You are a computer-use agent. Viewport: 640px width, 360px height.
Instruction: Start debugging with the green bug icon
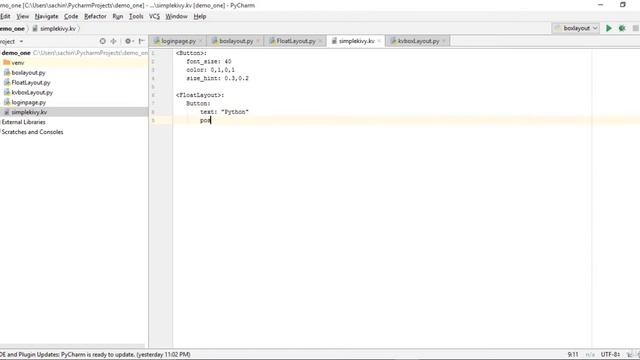[622, 28]
